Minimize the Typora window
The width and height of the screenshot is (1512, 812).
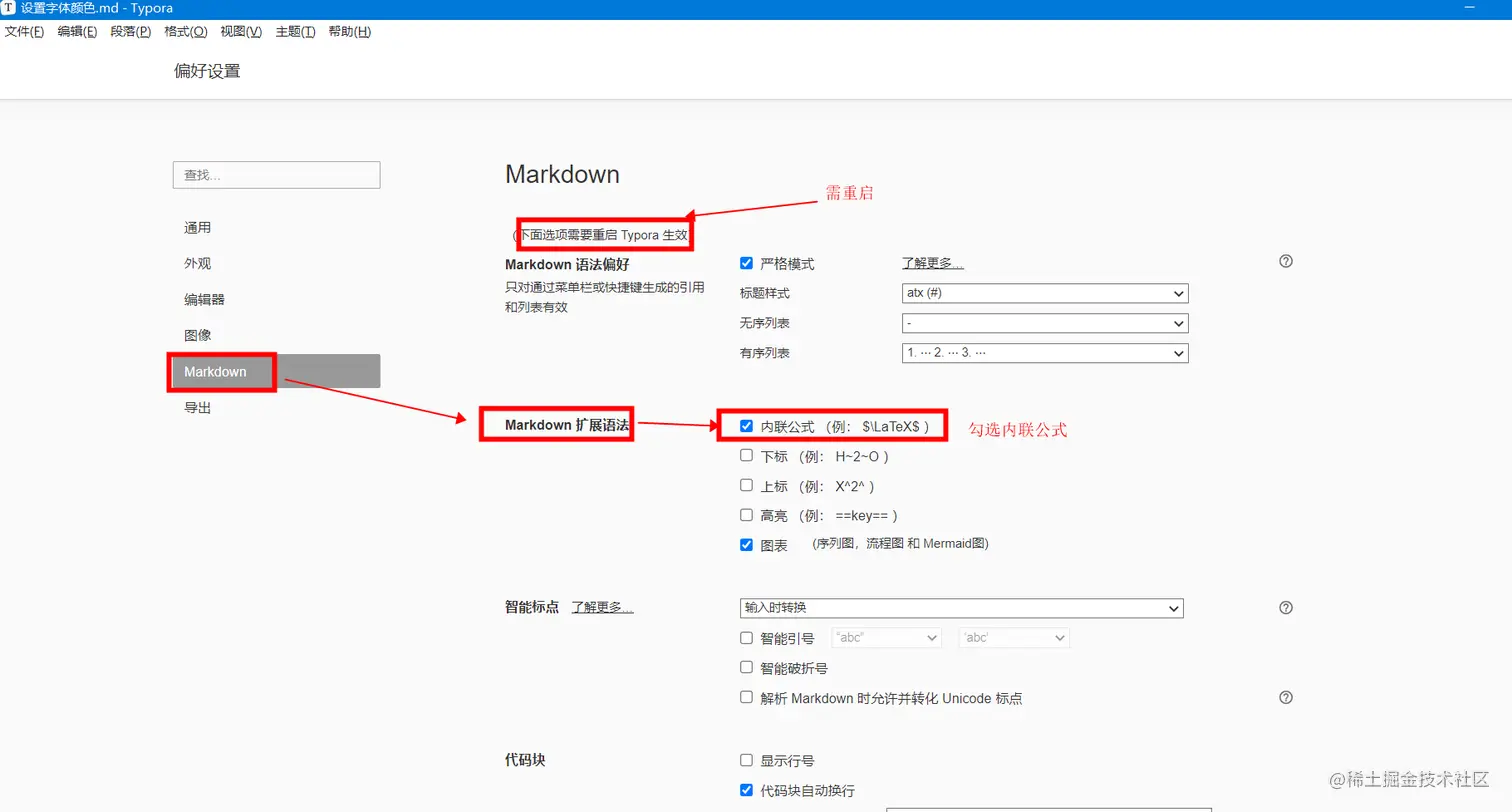(x=1469, y=8)
